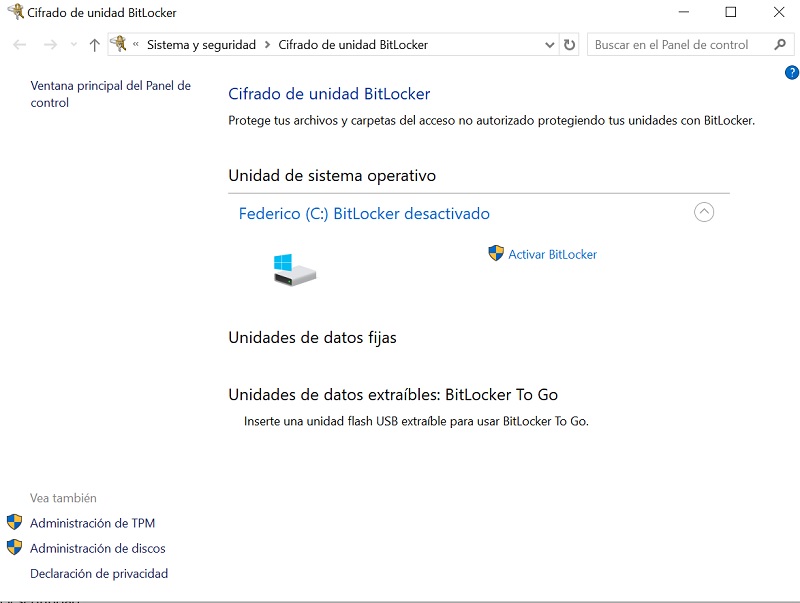This screenshot has width=800, height=603.
Task: Click the window title bar keys icon
Action: (15, 12)
